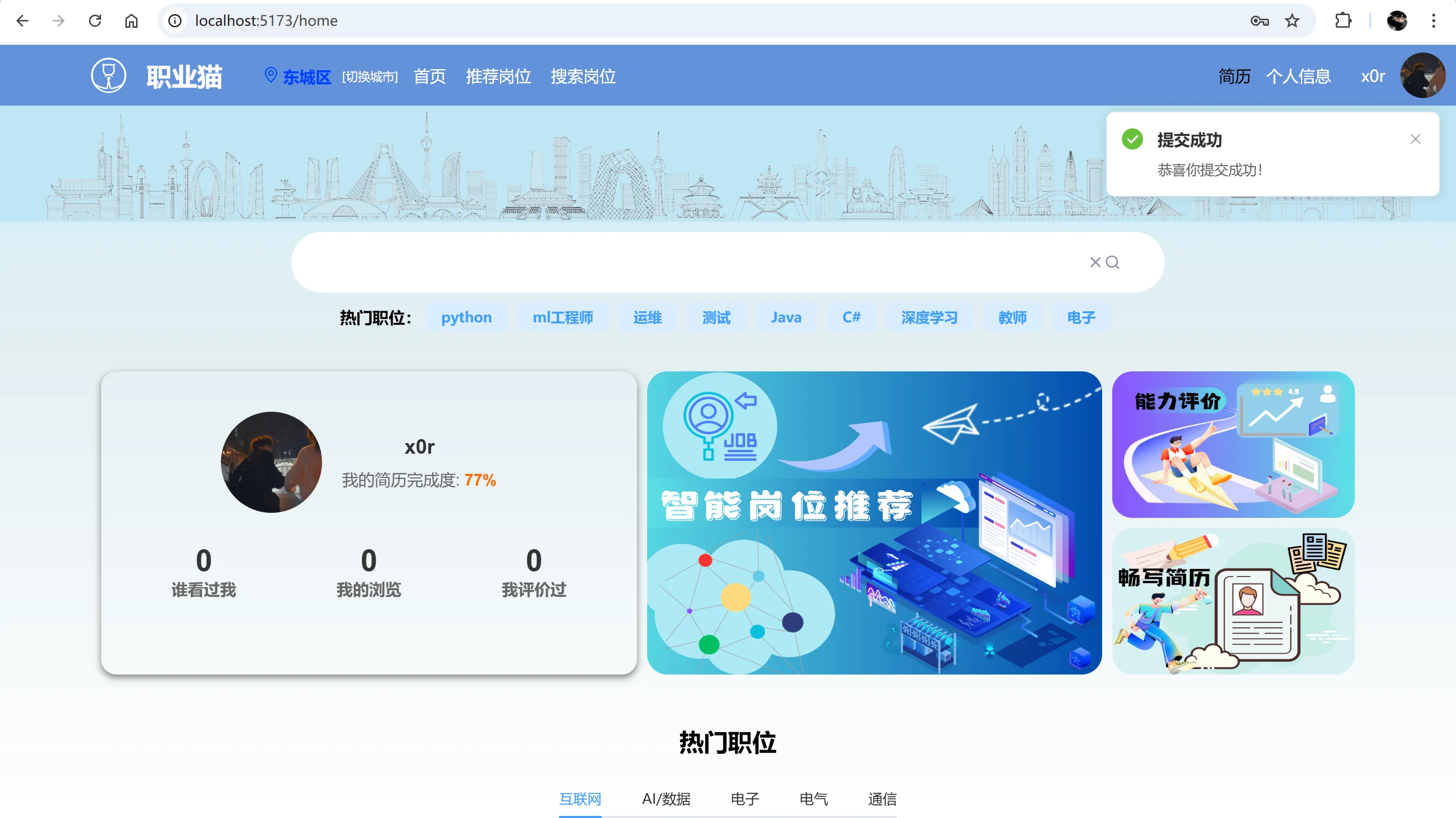Switch to the AI/数据 tab

coord(666,799)
